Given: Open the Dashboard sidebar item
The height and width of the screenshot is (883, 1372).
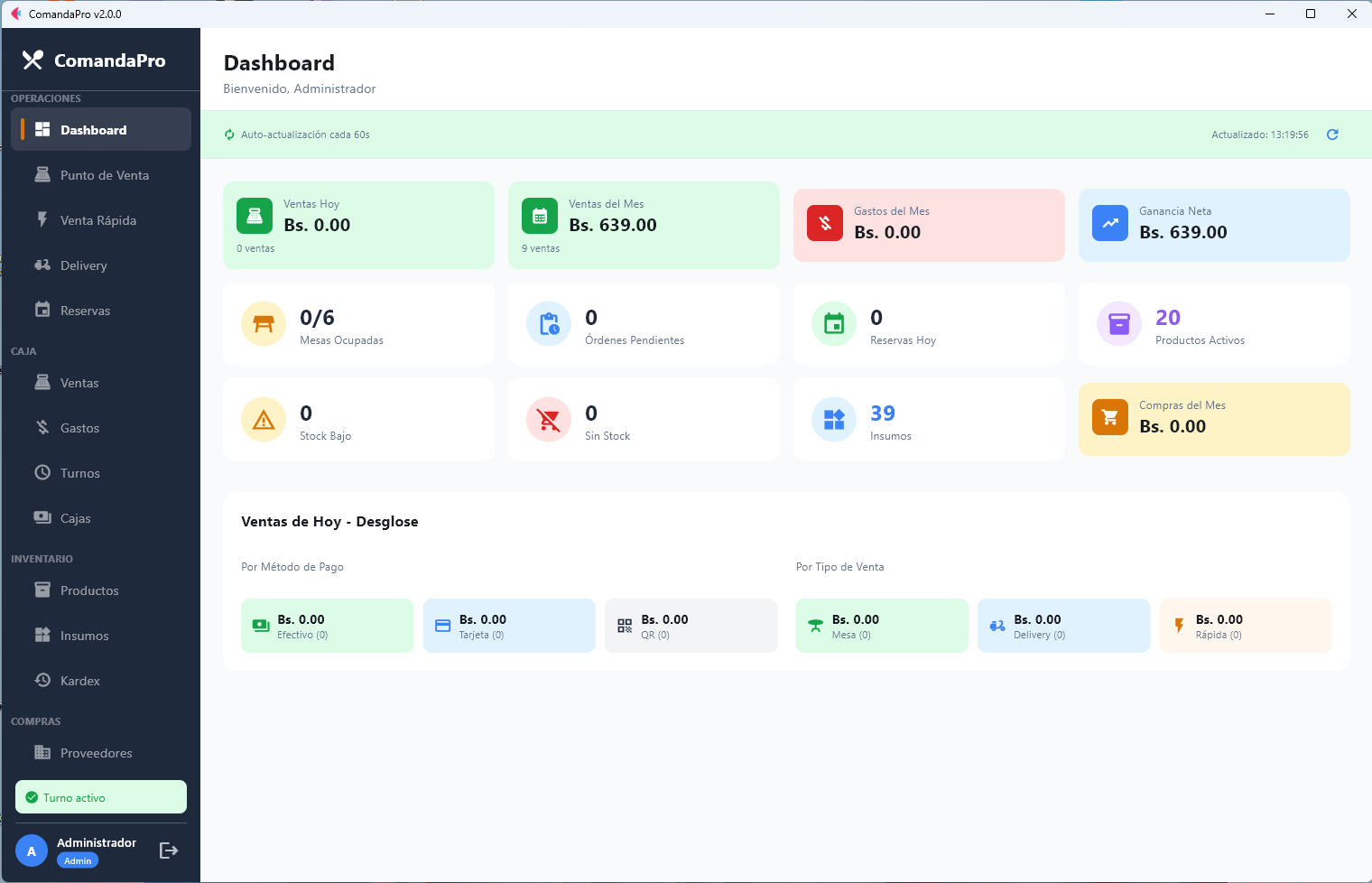Looking at the screenshot, I should click(x=101, y=129).
